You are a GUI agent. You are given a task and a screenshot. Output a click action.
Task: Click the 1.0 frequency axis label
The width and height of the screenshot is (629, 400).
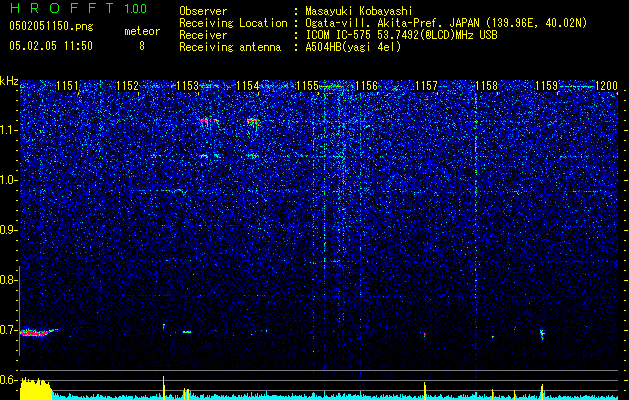[9, 180]
